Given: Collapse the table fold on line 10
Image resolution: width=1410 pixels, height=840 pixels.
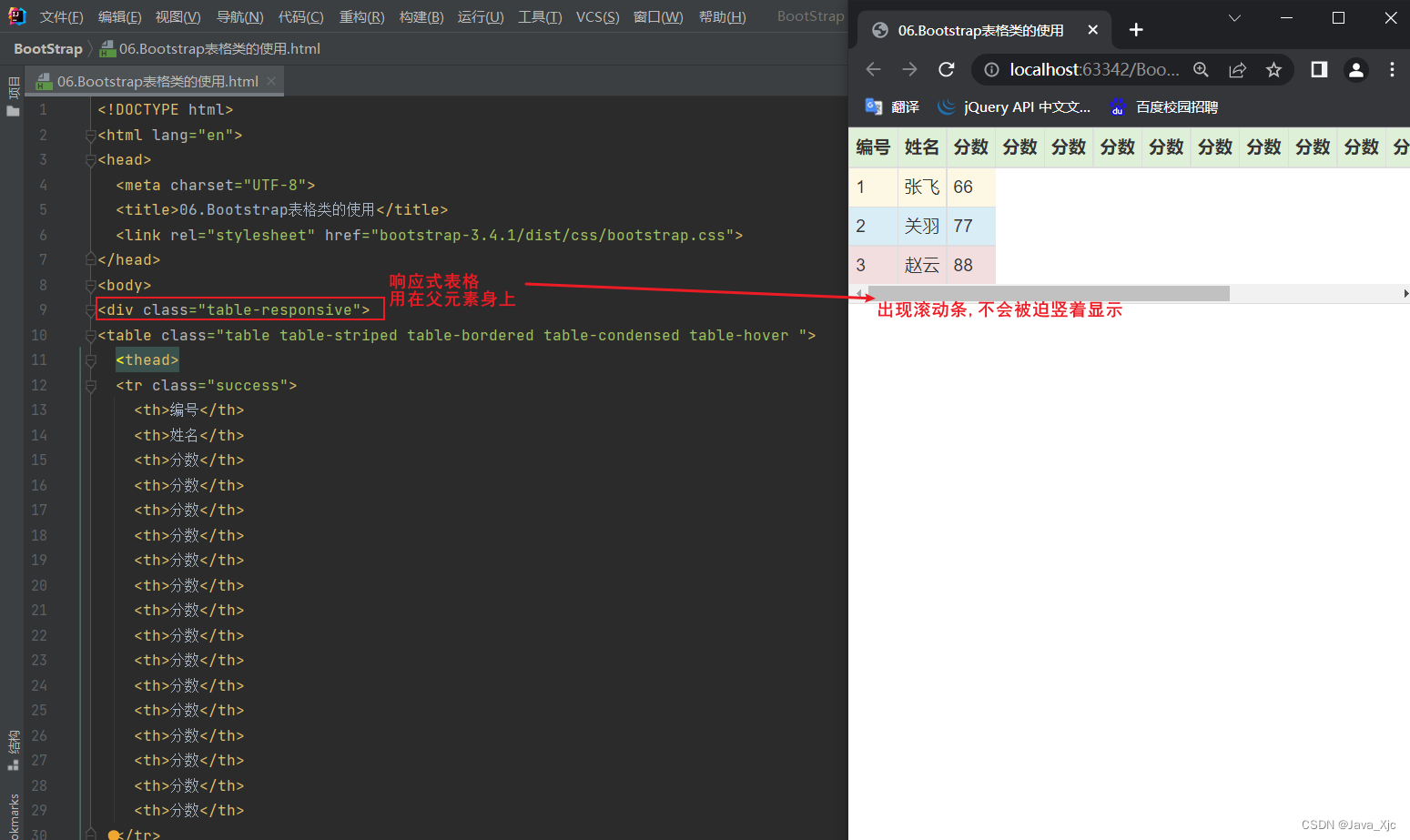Looking at the screenshot, I should coord(90,336).
